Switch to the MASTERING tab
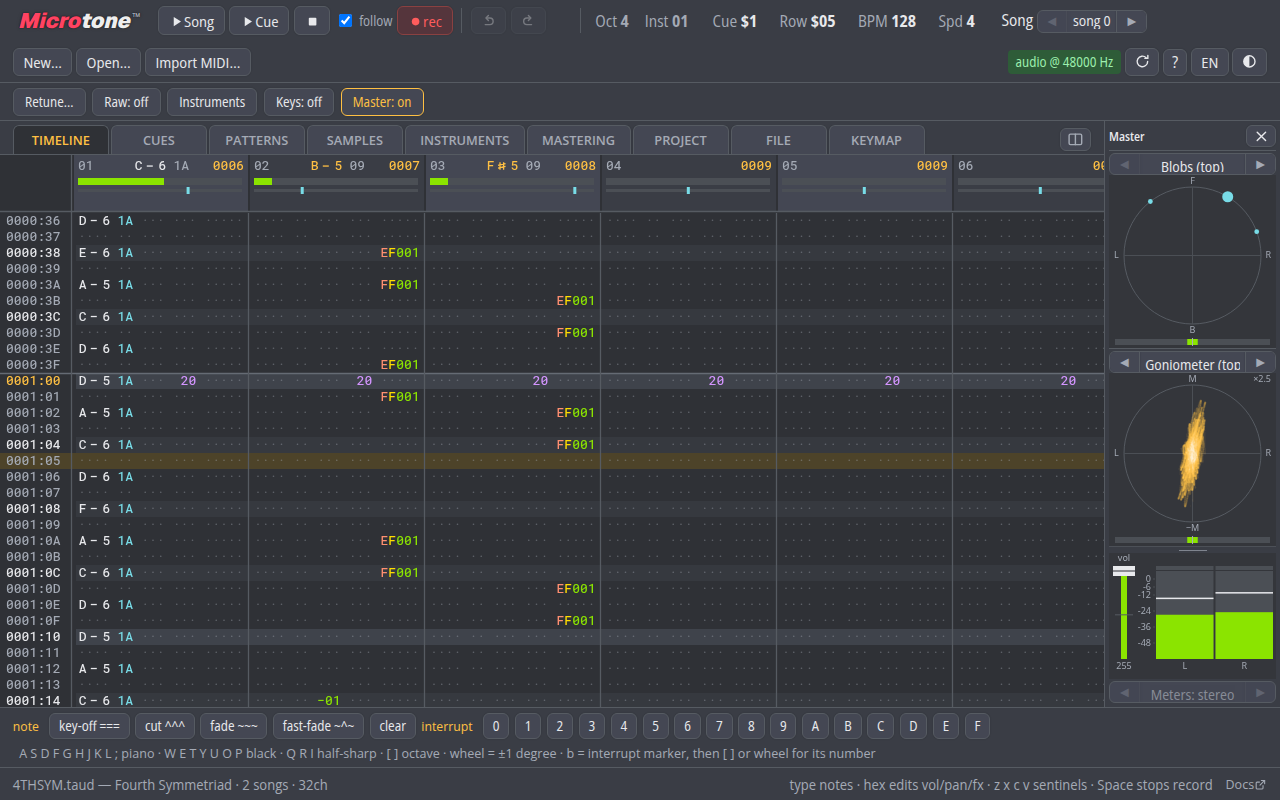This screenshot has width=1280, height=800. click(x=578, y=140)
